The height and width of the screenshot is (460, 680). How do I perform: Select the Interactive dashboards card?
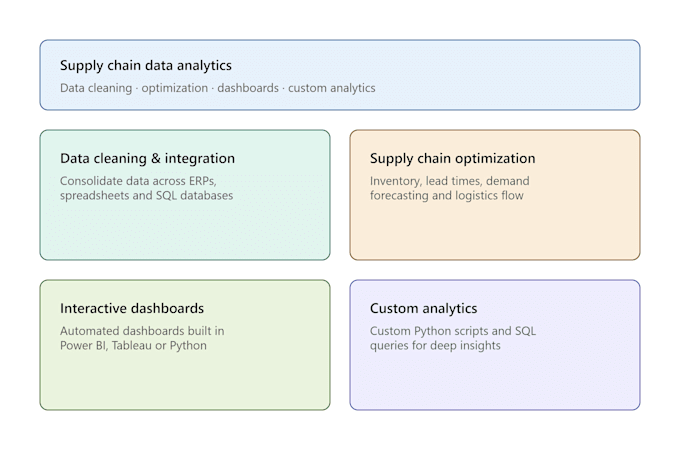[x=185, y=345]
